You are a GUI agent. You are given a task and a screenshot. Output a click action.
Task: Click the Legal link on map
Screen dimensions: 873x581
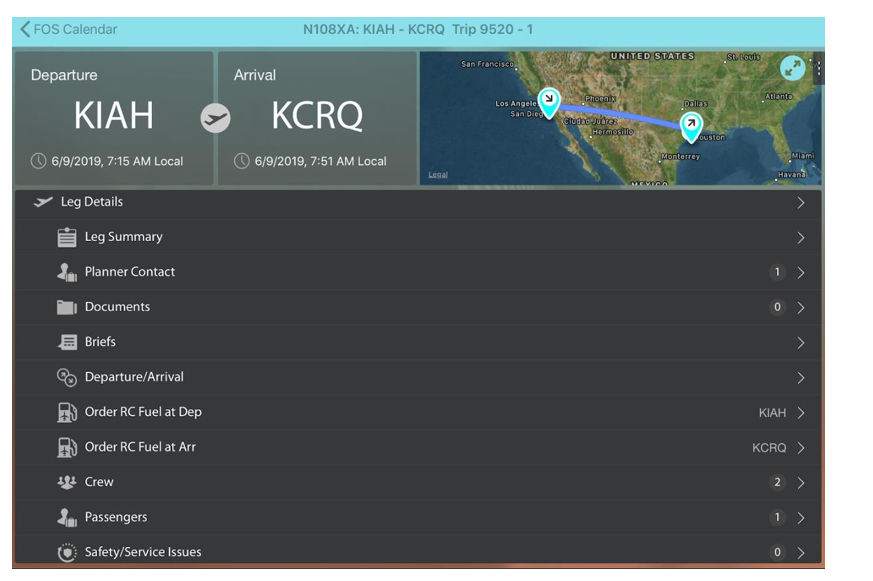[x=438, y=175]
